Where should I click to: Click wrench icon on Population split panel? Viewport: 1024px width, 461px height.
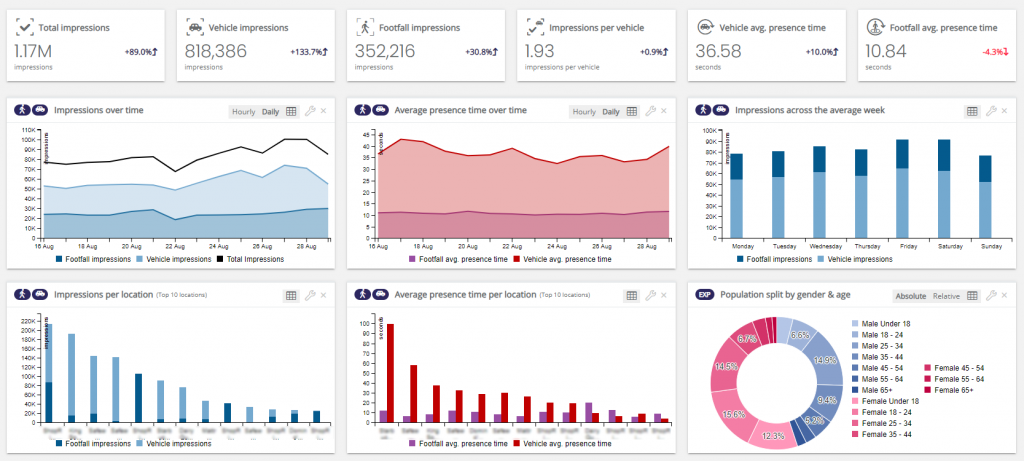990,295
